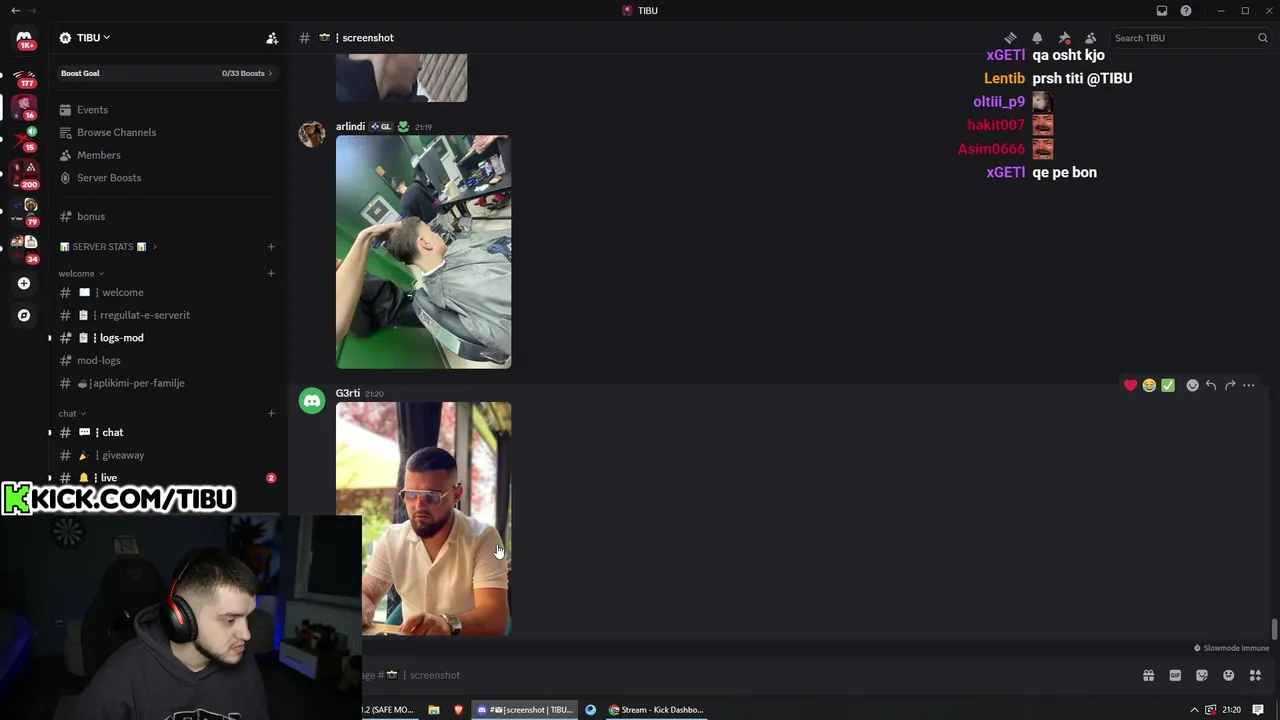Open Brave browser from taskbar
Viewport: 1280px width, 720px height.
point(459,710)
